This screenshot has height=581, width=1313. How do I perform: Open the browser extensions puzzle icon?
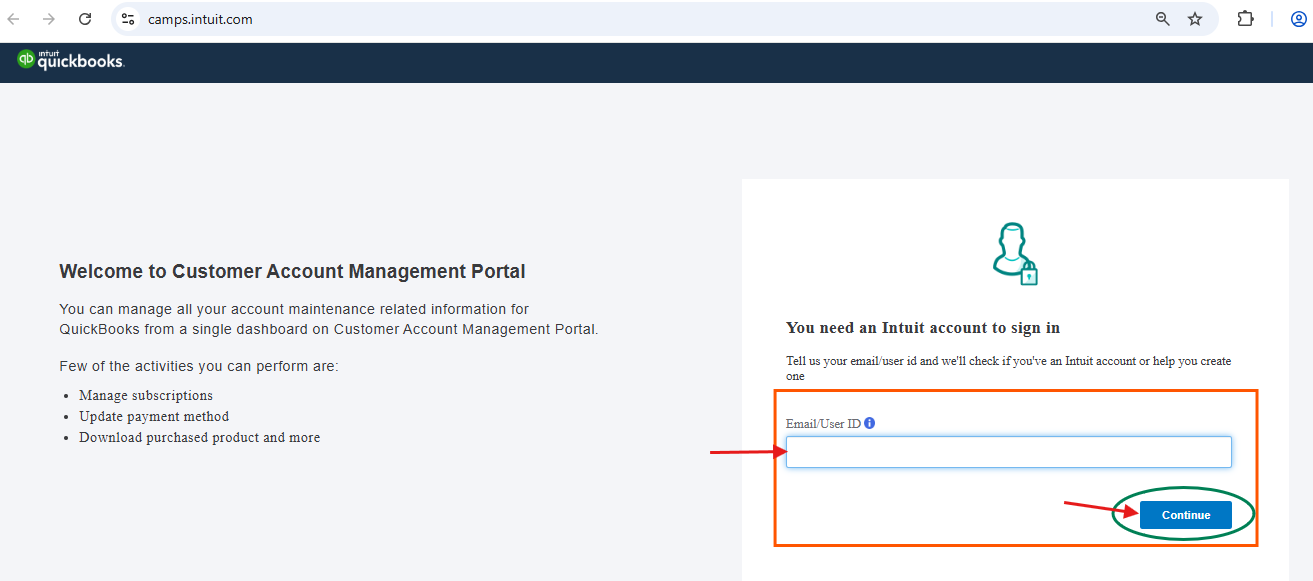1245,19
